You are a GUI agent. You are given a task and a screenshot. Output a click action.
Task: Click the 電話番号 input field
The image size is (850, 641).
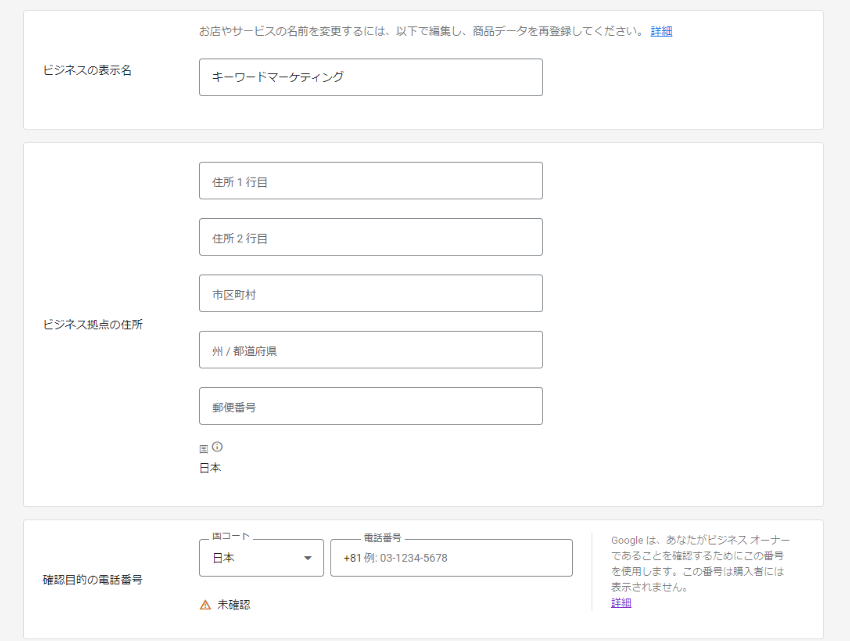pyautogui.click(x=452, y=558)
